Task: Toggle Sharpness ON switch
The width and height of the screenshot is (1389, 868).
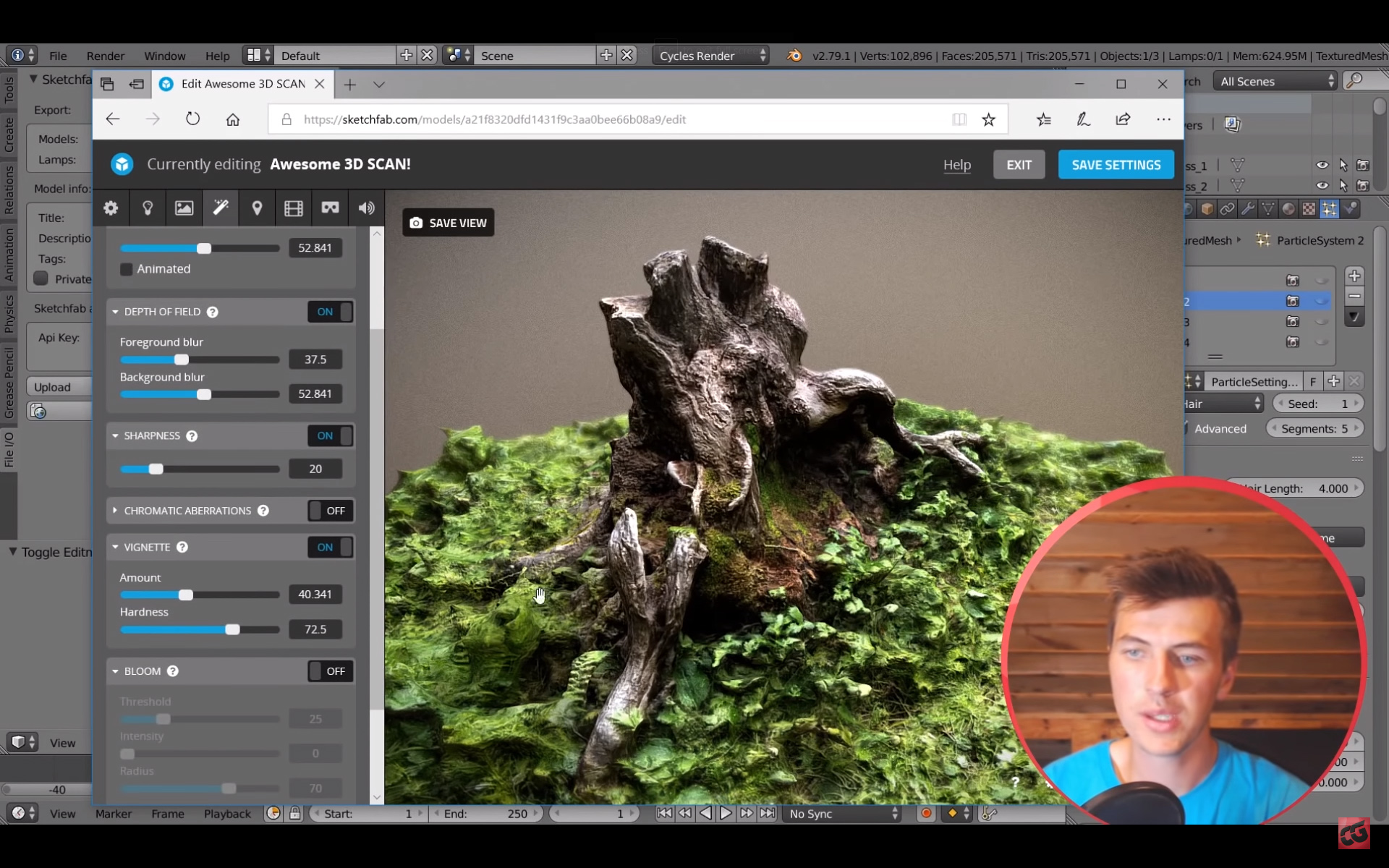Action: point(331,436)
